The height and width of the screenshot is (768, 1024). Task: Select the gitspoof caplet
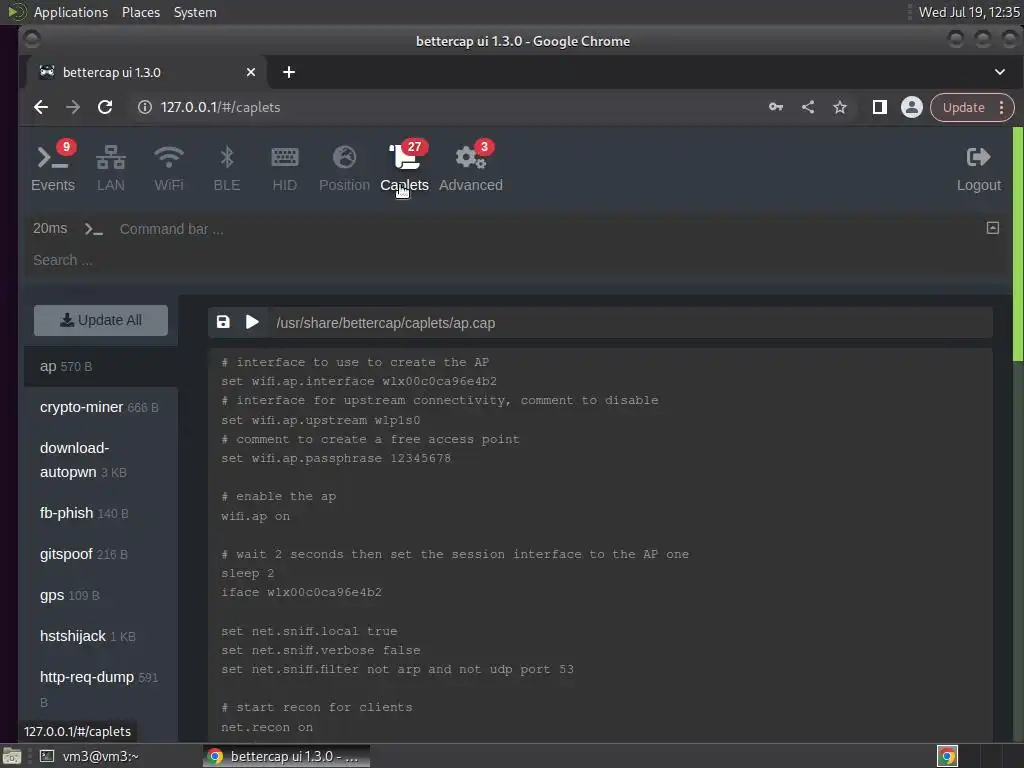(101, 554)
